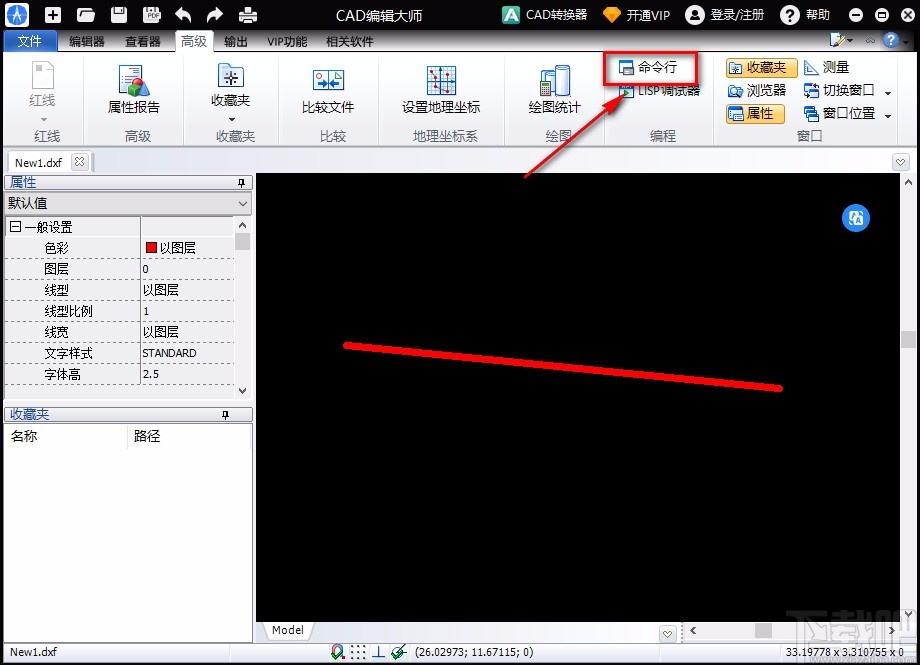
Task: Toggle the 属性 panel visibility
Action: [x=755, y=113]
